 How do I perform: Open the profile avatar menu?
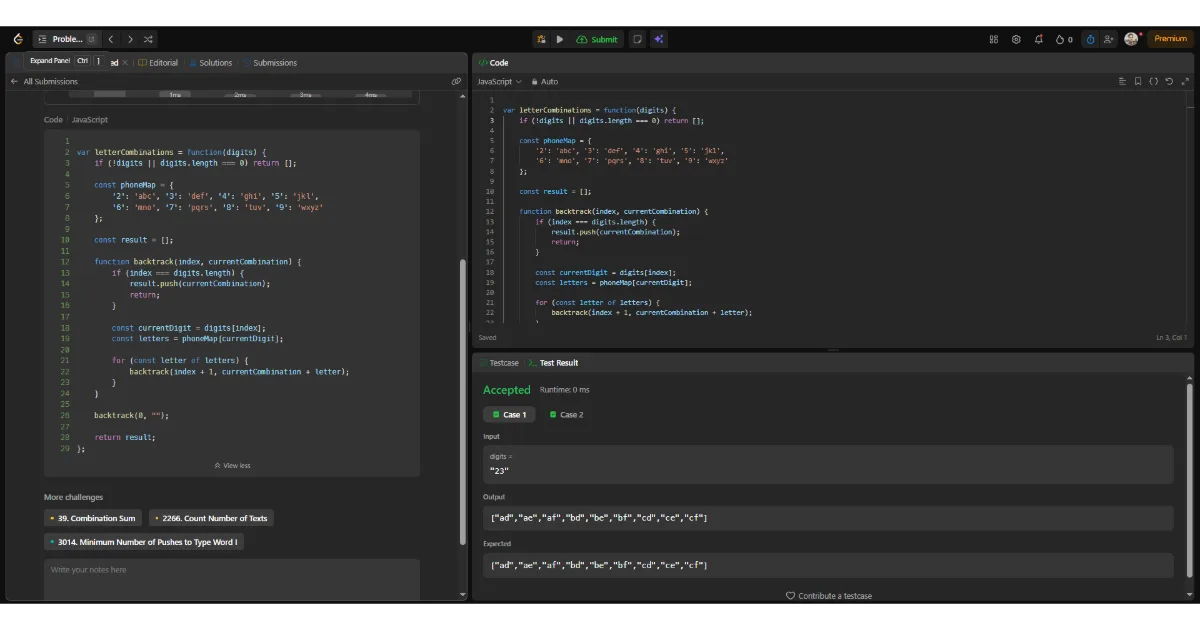click(x=1131, y=39)
